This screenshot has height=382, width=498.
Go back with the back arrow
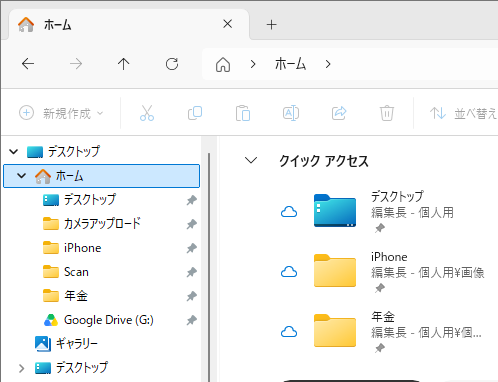click(x=28, y=63)
